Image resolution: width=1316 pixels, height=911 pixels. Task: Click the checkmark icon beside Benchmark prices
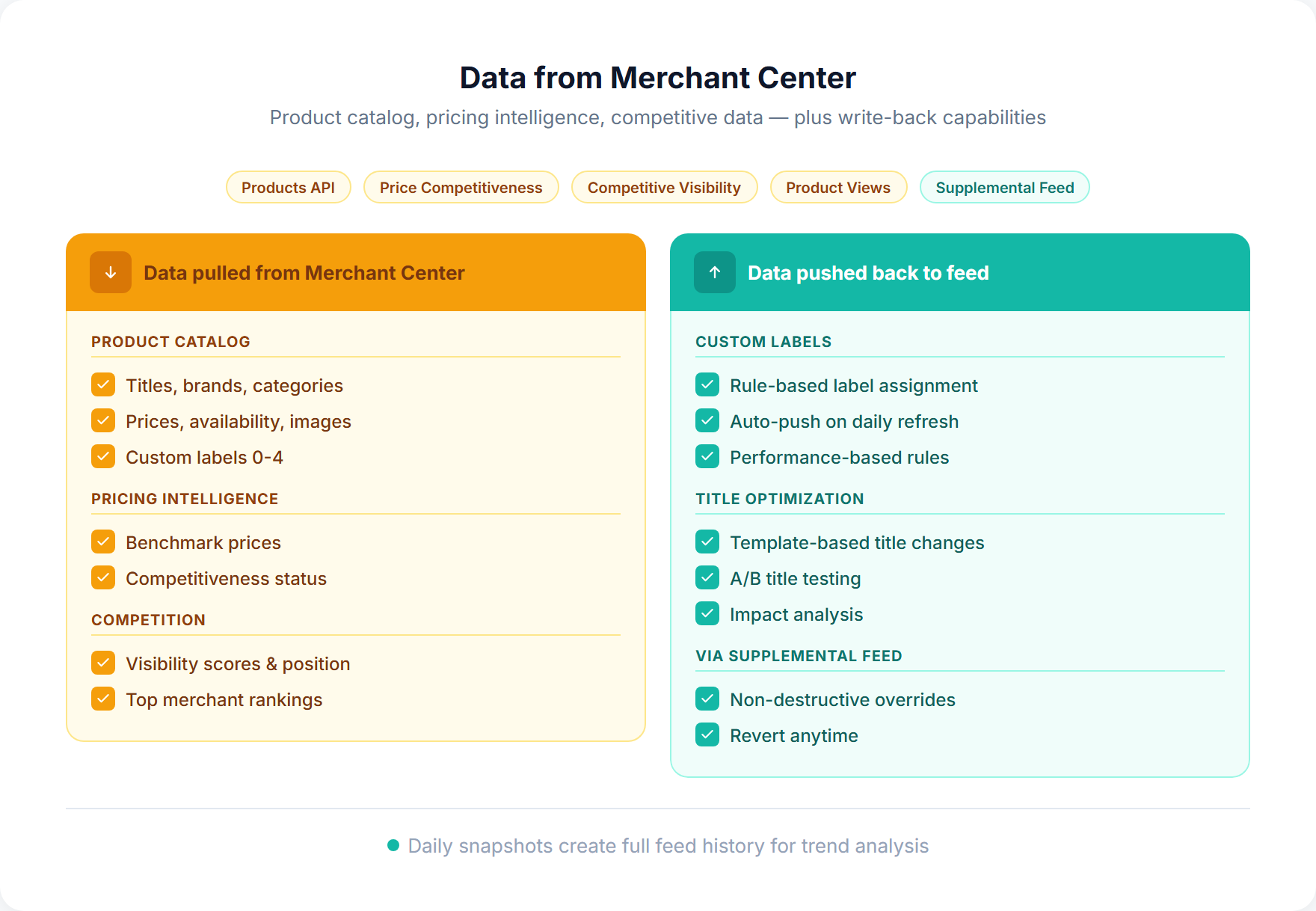pyautogui.click(x=102, y=542)
